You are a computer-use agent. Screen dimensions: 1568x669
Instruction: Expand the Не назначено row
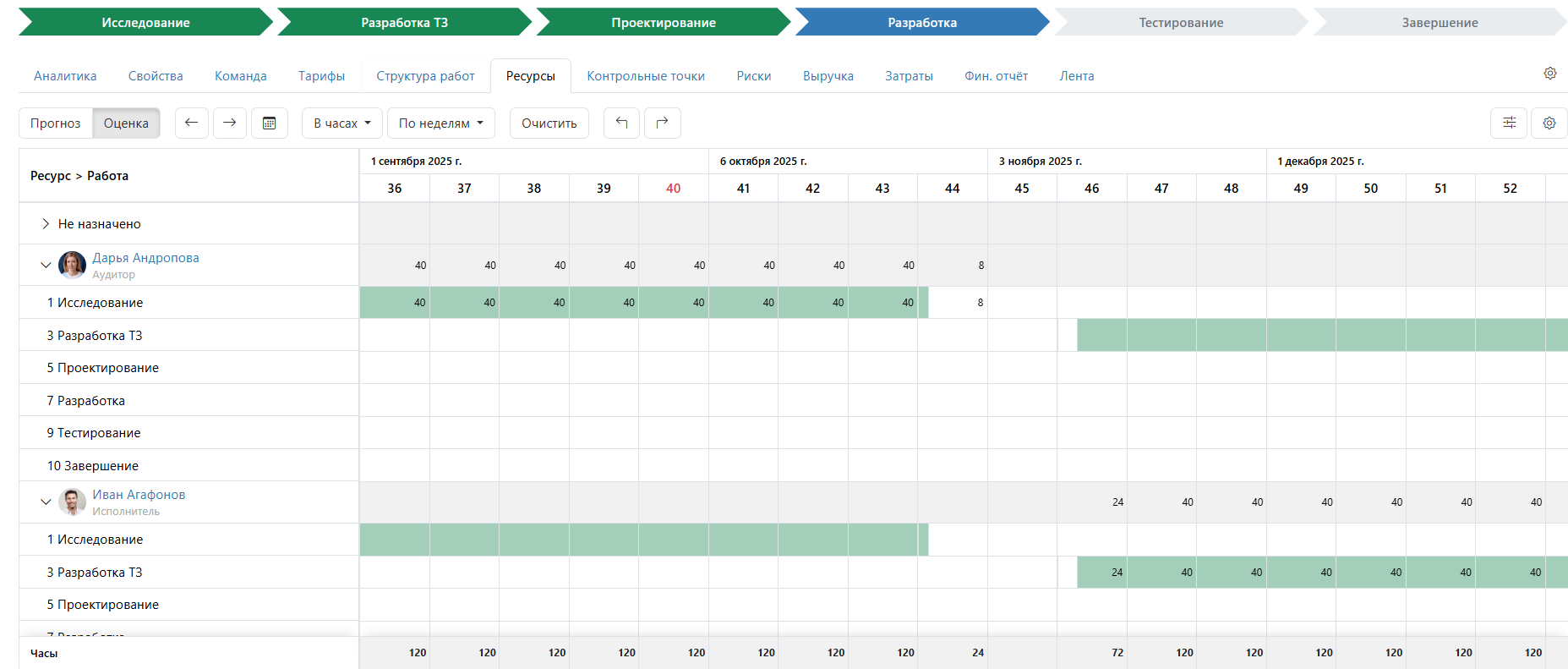pyautogui.click(x=46, y=224)
